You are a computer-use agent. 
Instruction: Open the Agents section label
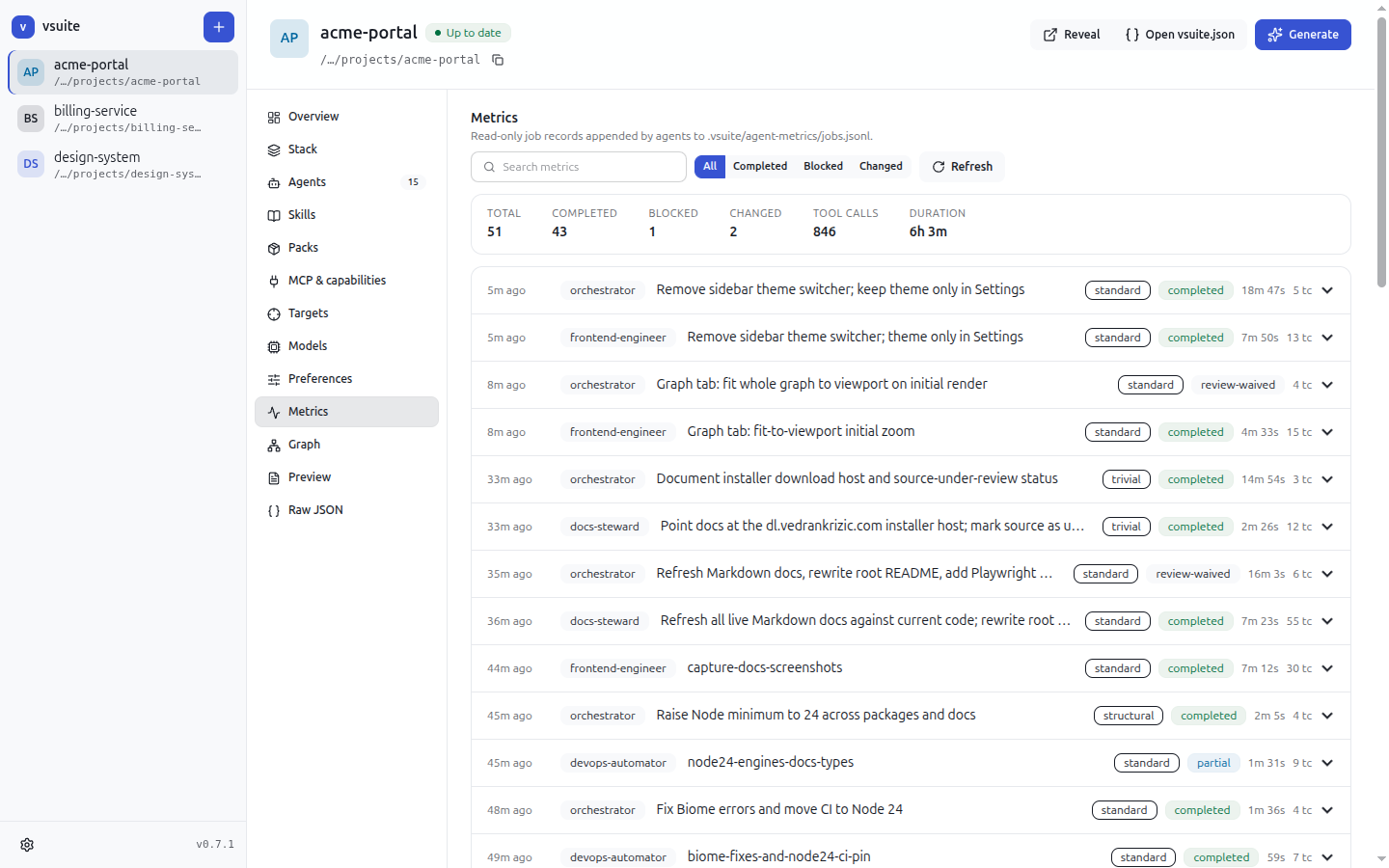(307, 182)
